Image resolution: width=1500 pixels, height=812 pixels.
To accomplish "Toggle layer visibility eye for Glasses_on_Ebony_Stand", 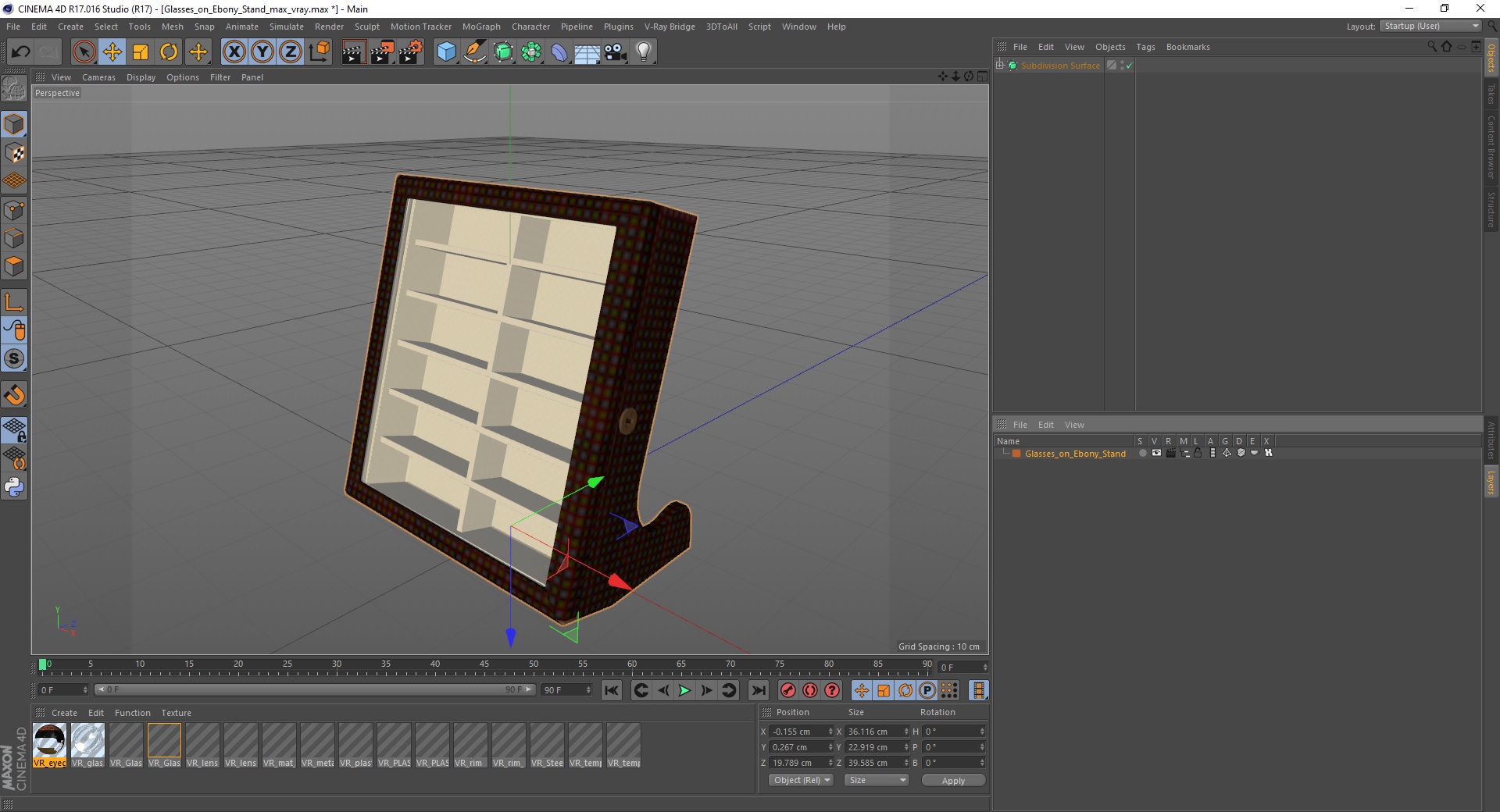I will [x=1156, y=453].
